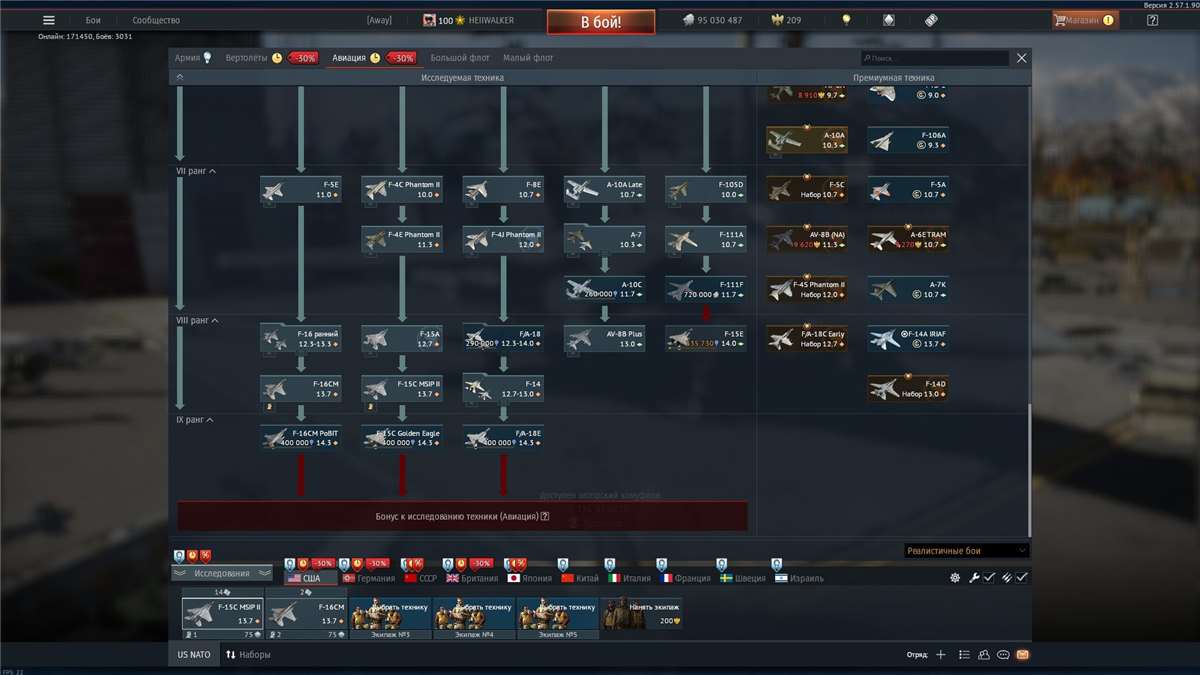Open the Исследования dropdown

[x=222, y=573]
